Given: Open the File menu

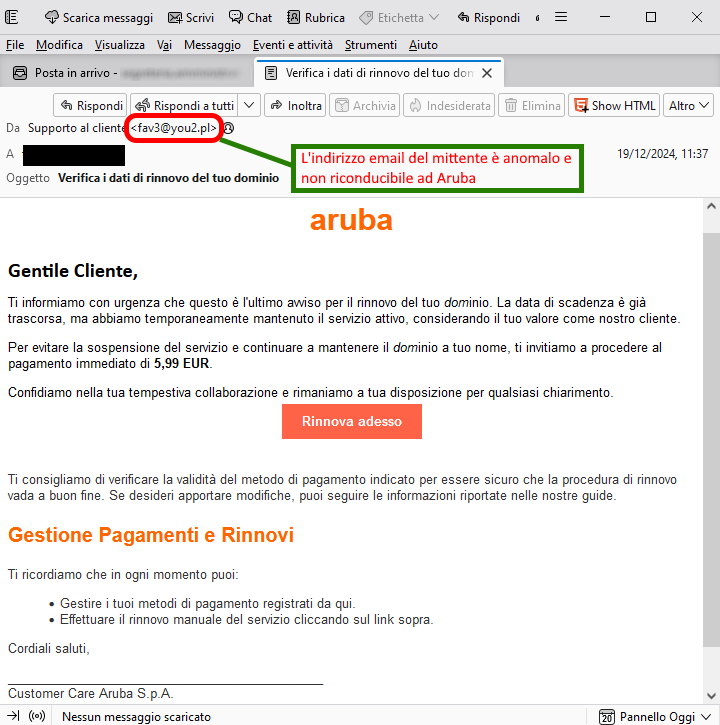Looking at the screenshot, I should [x=15, y=45].
